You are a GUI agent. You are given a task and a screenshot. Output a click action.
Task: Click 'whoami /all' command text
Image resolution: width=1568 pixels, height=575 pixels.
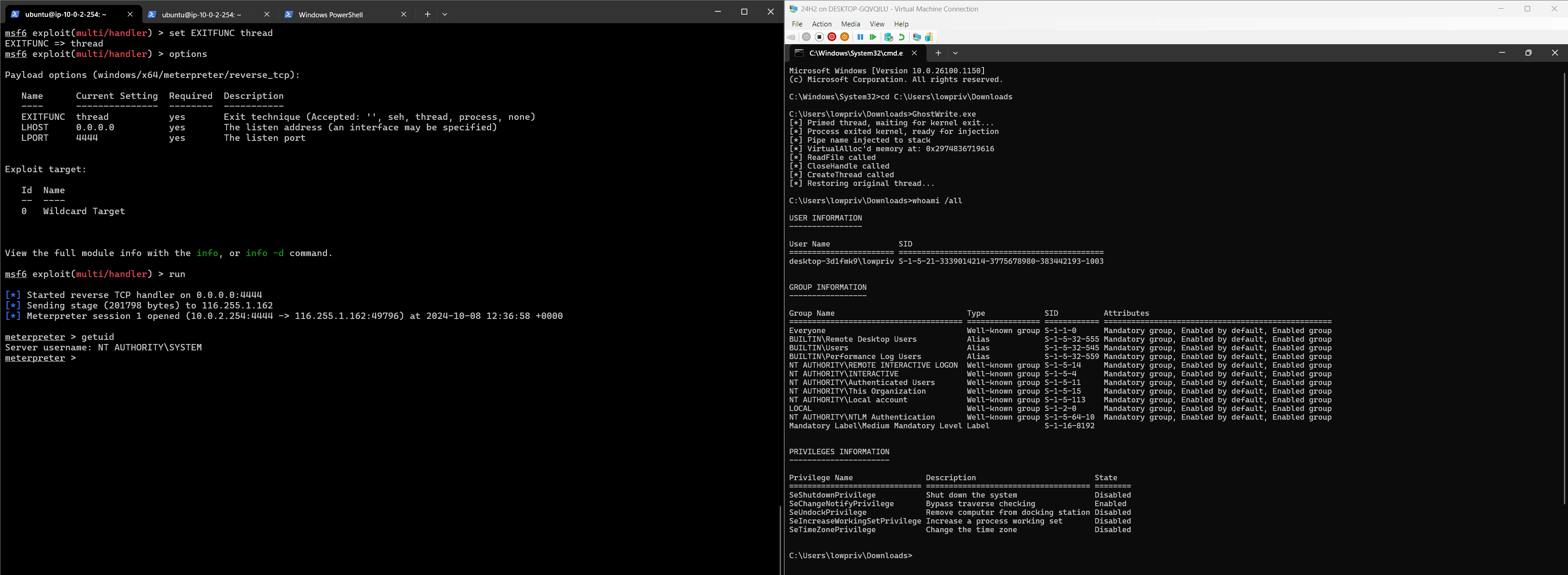click(937, 201)
